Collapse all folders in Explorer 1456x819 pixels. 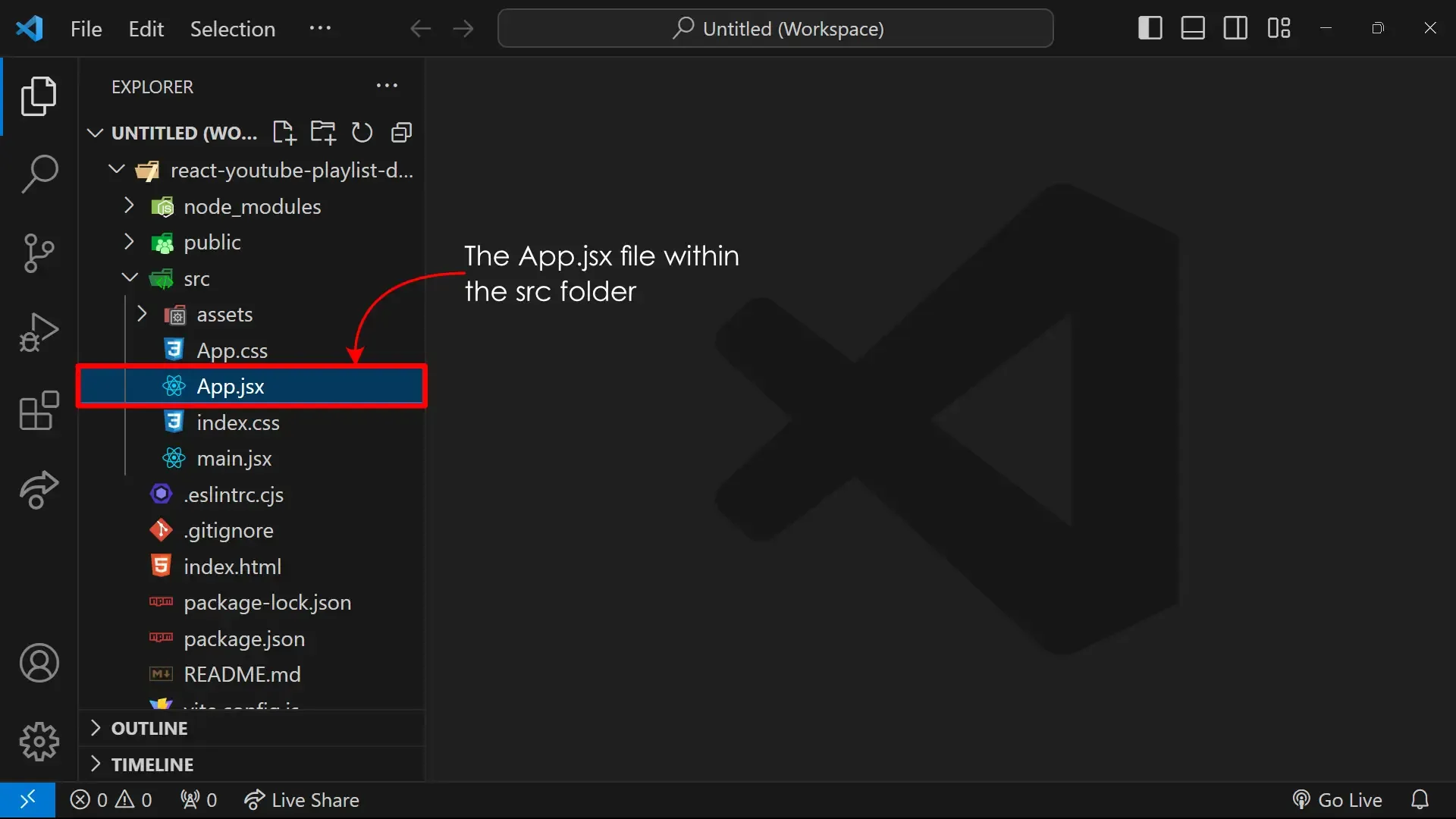(402, 132)
